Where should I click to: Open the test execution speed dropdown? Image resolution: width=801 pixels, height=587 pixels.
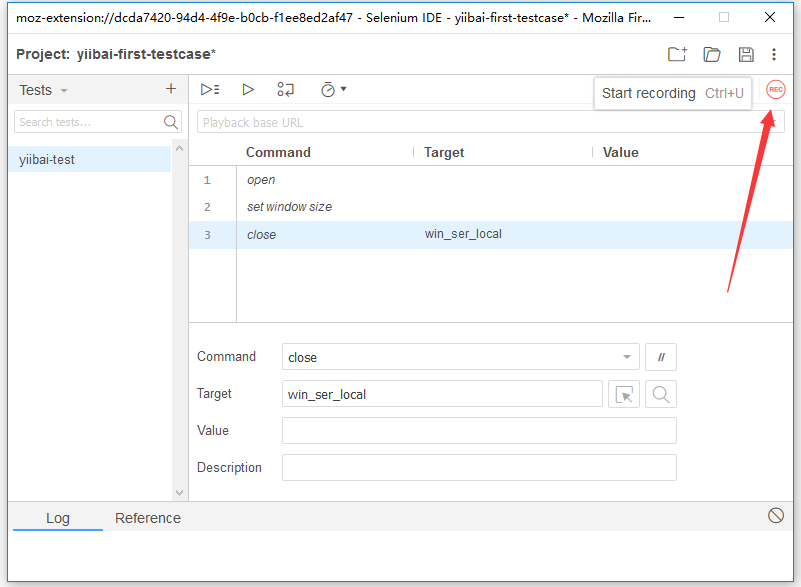point(333,90)
